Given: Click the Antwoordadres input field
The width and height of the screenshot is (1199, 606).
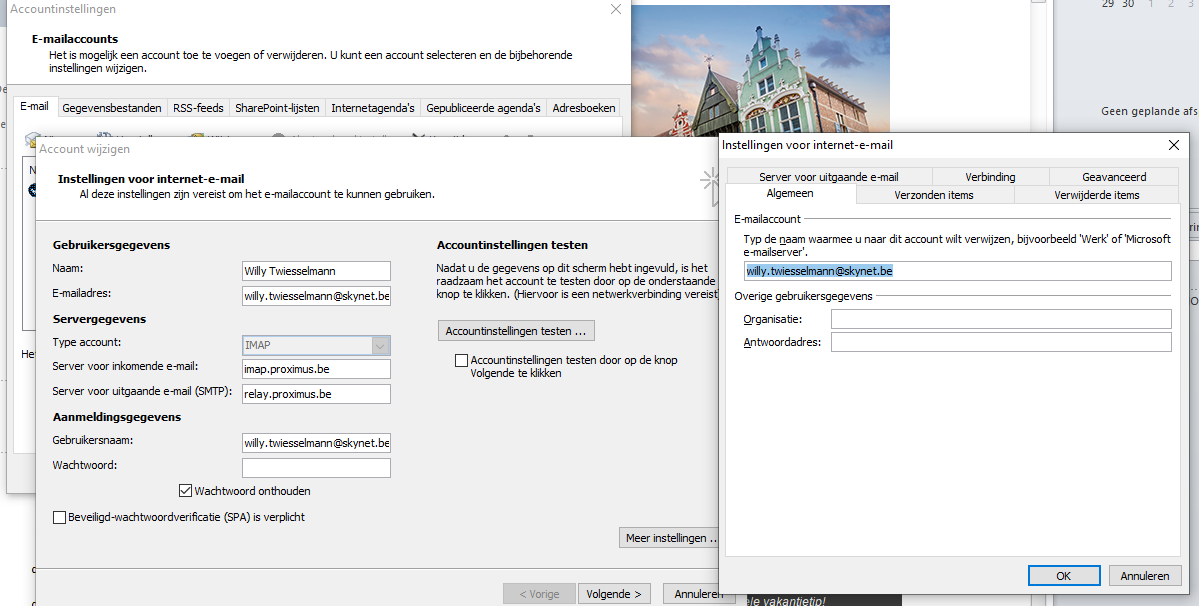Looking at the screenshot, I should [x=1000, y=342].
